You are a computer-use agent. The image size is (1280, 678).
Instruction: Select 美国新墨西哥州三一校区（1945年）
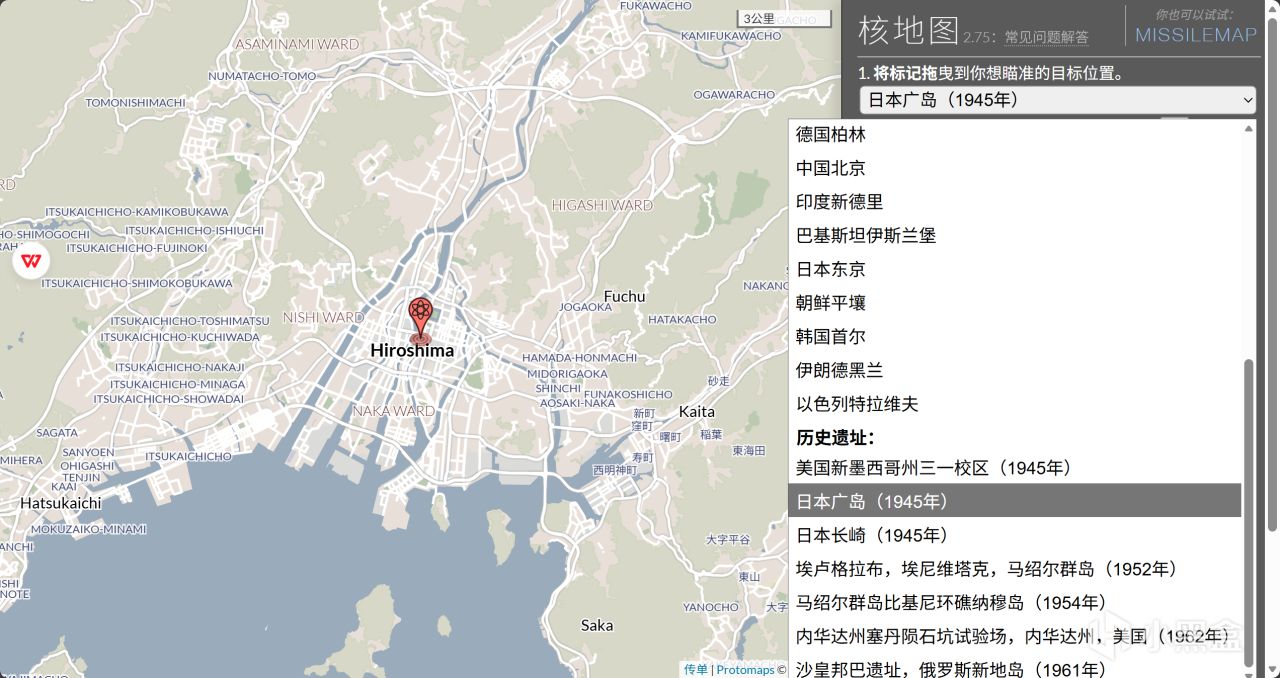click(1014, 467)
